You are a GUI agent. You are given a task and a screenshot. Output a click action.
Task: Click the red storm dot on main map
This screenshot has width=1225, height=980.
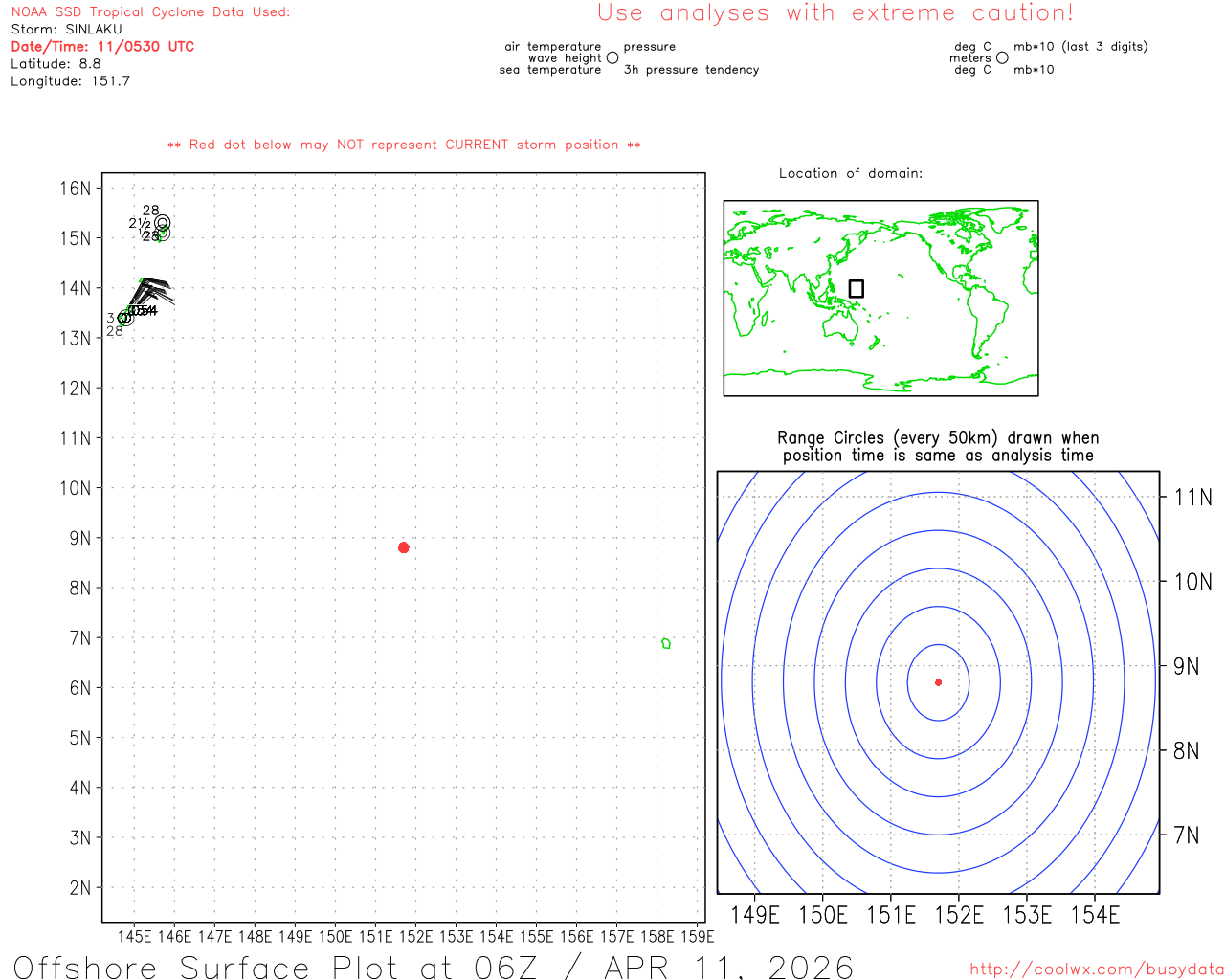pos(404,547)
